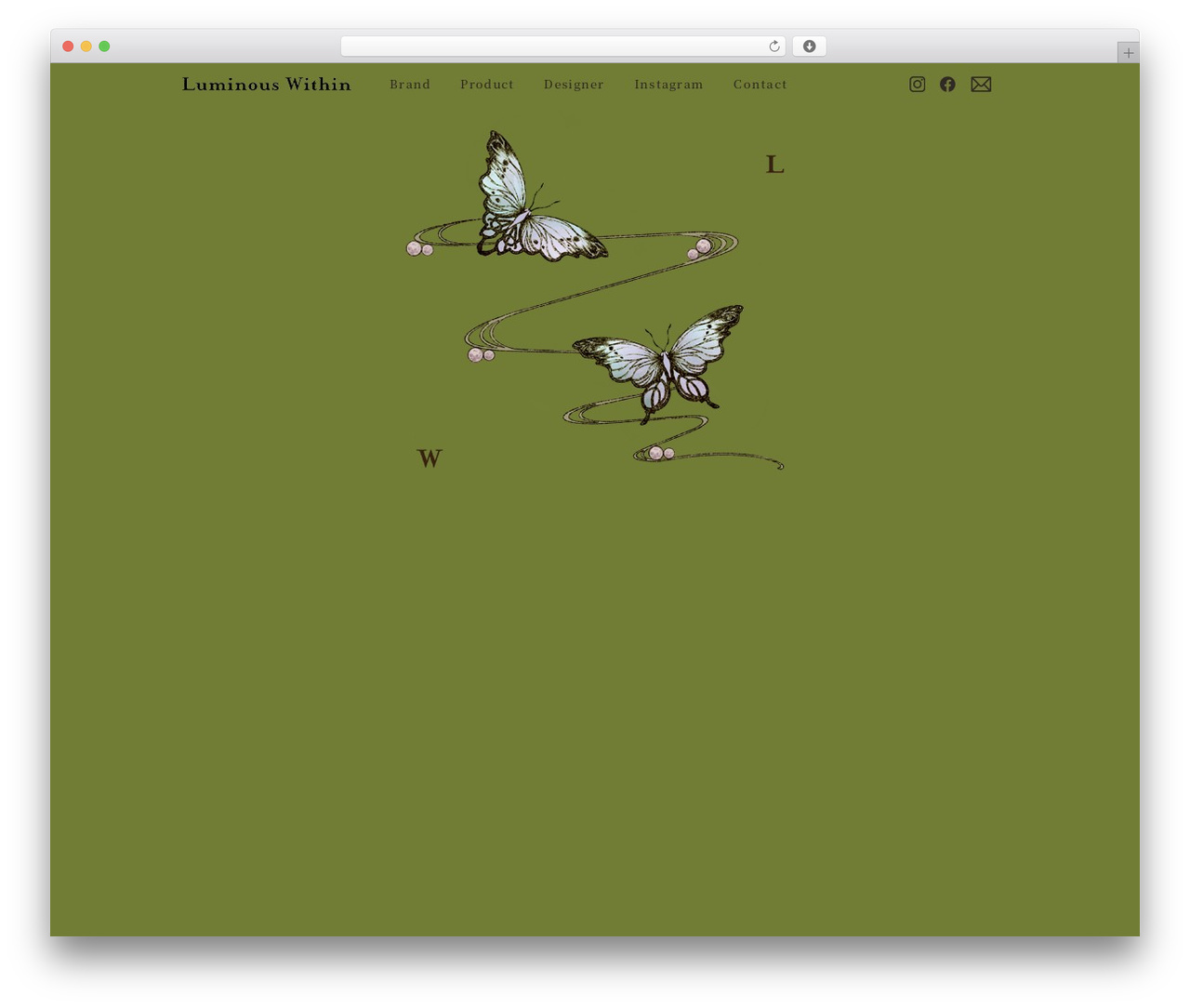Open the Instagram text menu link
1190x1008 pixels.
pos(668,85)
